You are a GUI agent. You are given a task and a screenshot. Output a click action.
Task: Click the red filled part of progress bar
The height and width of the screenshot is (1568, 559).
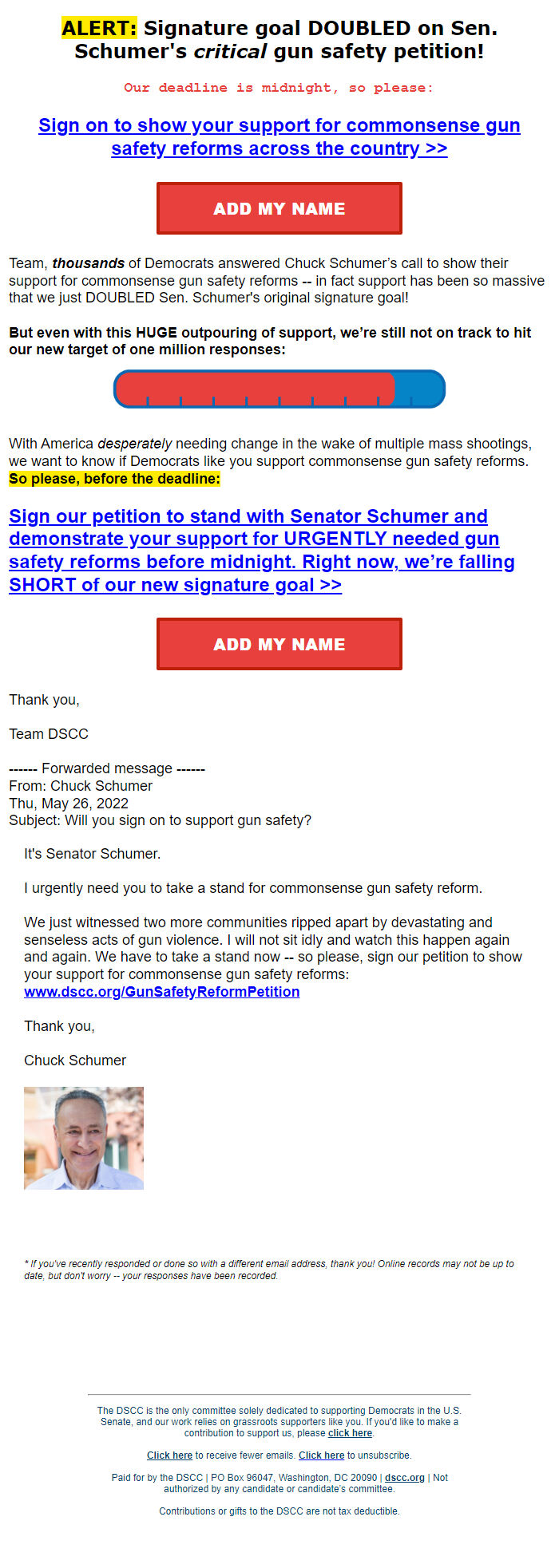click(254, 389)
